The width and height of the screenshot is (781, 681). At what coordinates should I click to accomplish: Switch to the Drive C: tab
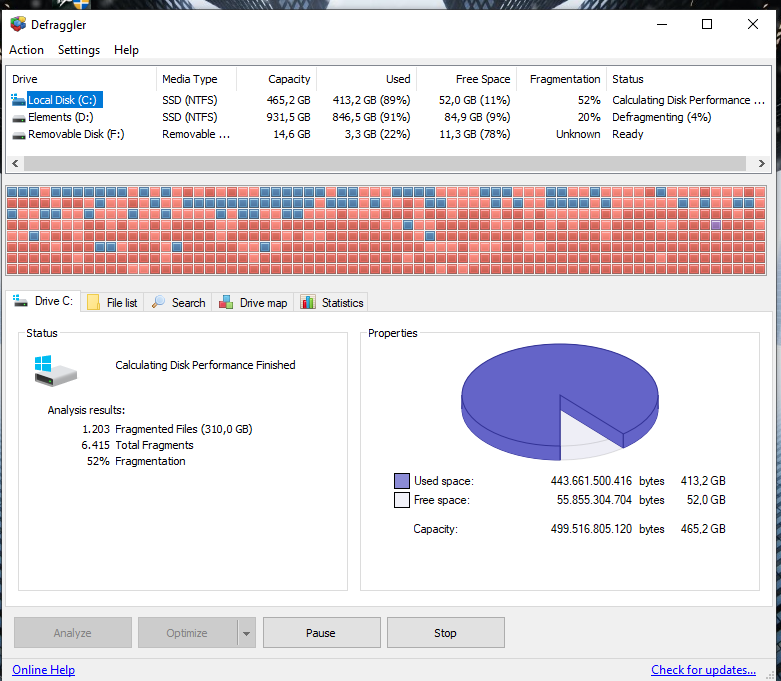(43, 301)
